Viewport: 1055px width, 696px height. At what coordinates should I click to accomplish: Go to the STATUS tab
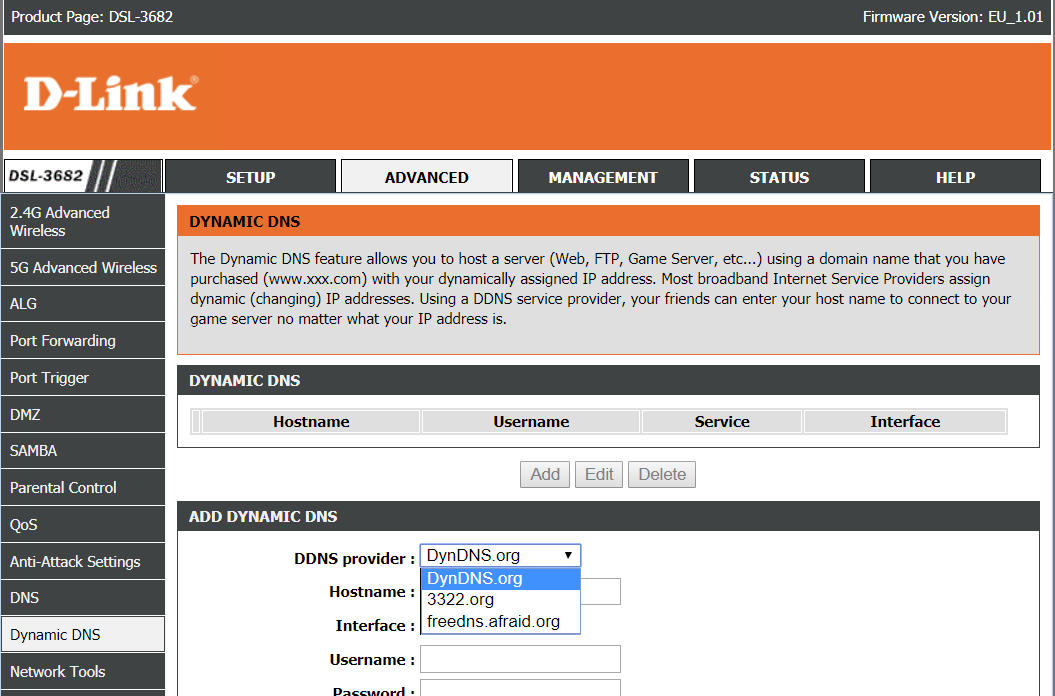[779, 176]
